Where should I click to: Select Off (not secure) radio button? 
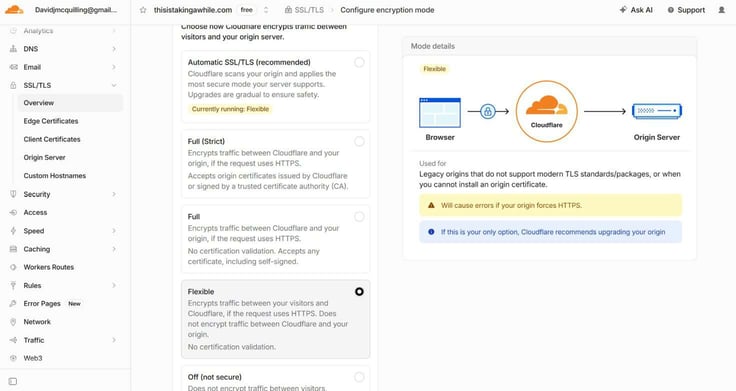point(359,377)
